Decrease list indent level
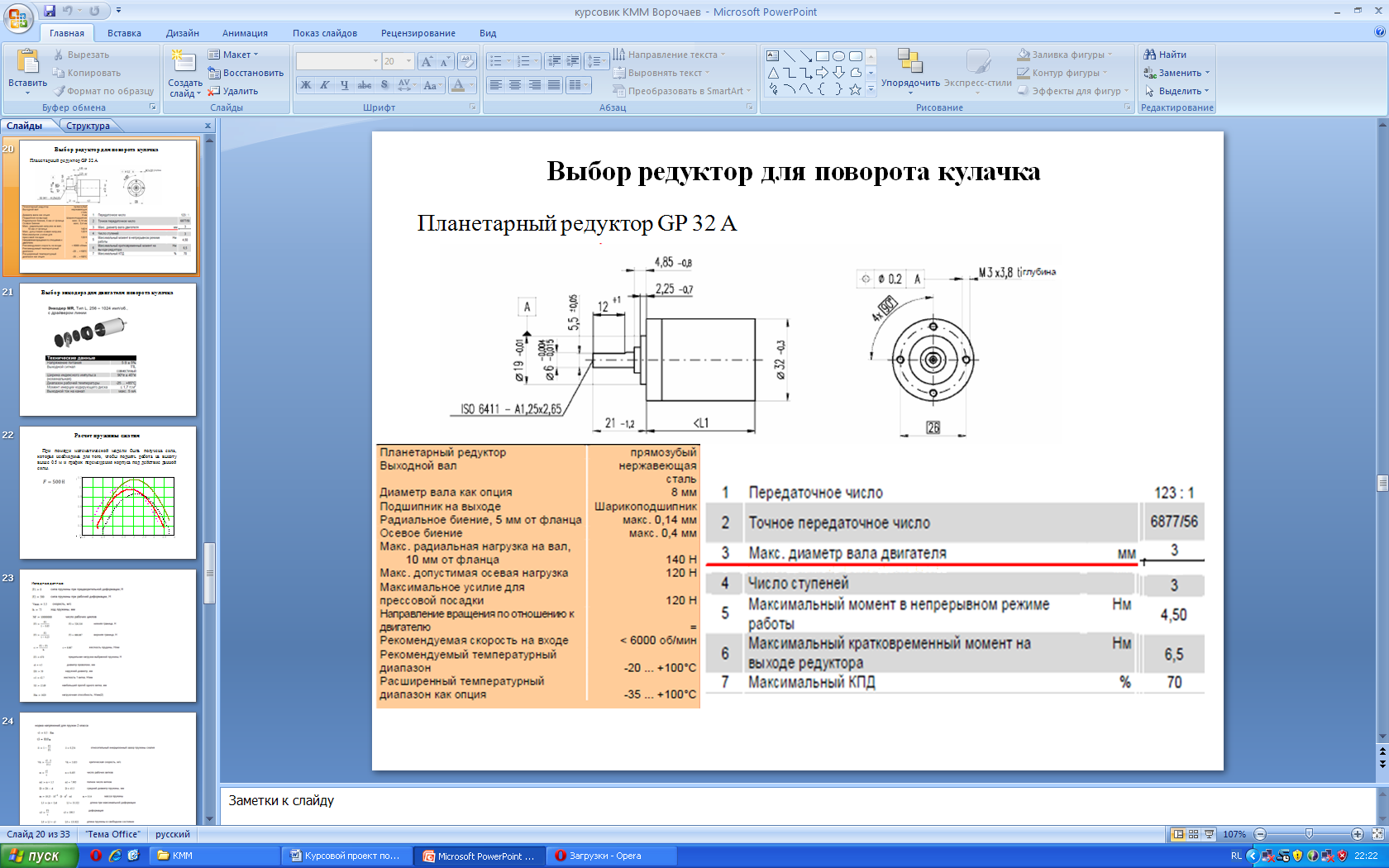The height and width of the screenshot is (868, 1389). (x=553, y=61)
